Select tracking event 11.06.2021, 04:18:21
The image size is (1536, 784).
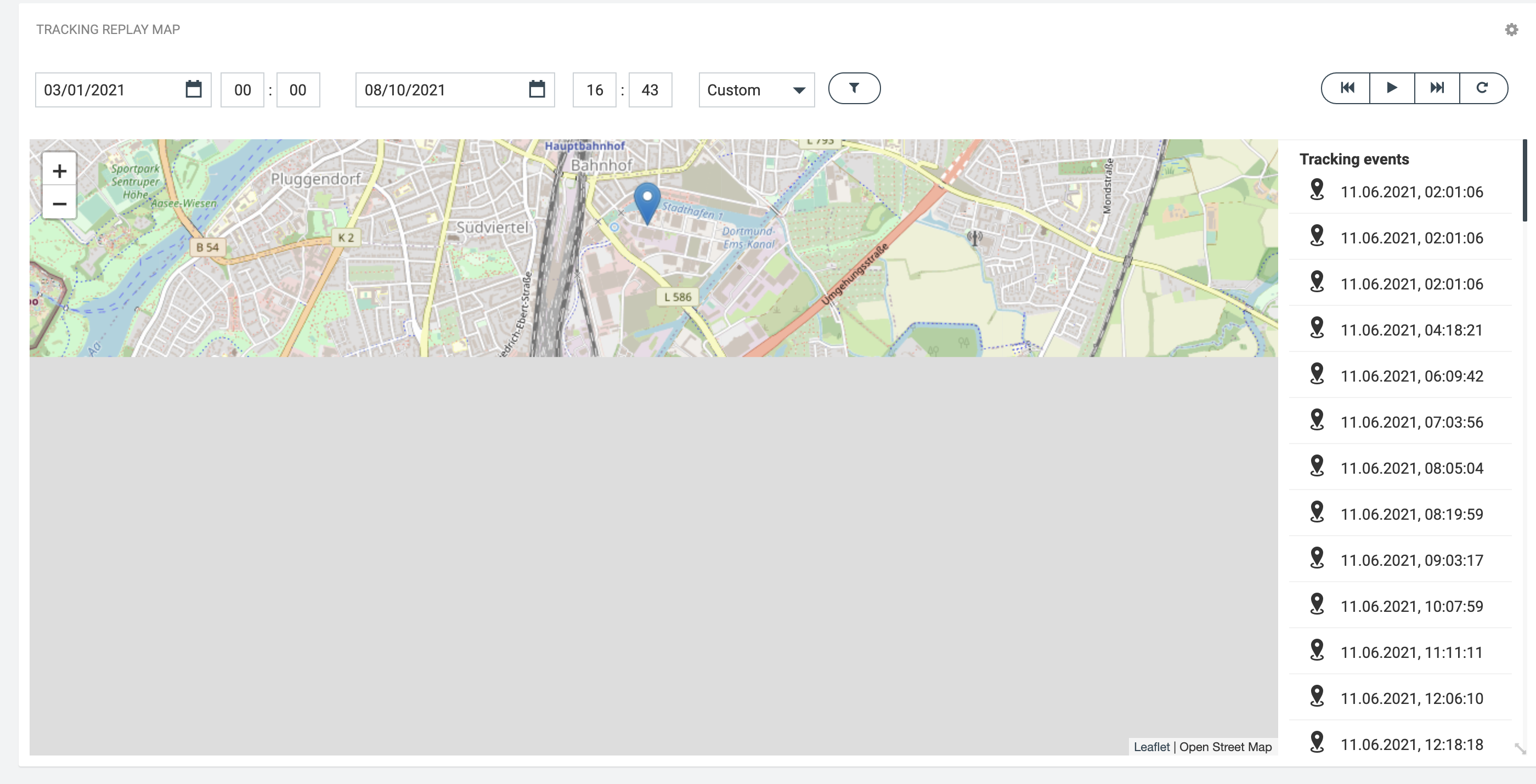click(1411, 330)
